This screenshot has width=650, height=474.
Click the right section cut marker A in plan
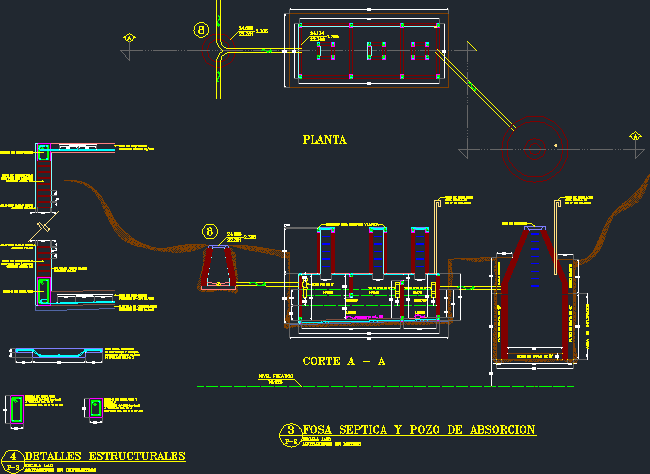pyautogui.click(x=633, y=135)
